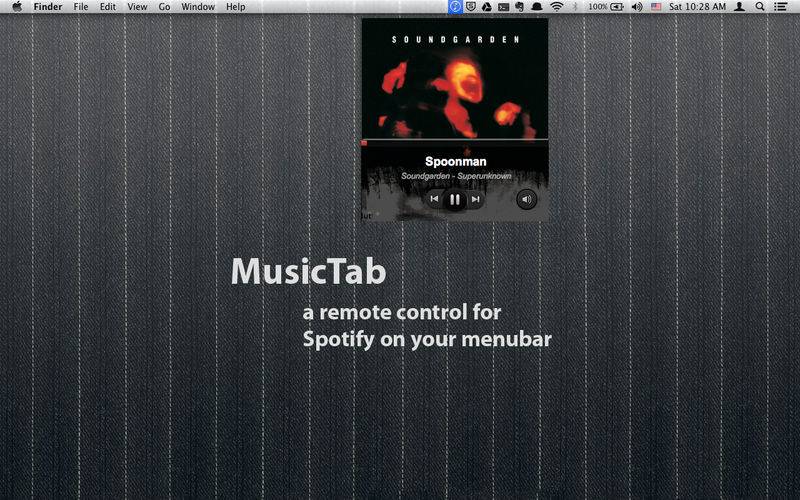Click the terminal menubar icon
Viewport: 800px width, 500px height.
click(504, 7)
